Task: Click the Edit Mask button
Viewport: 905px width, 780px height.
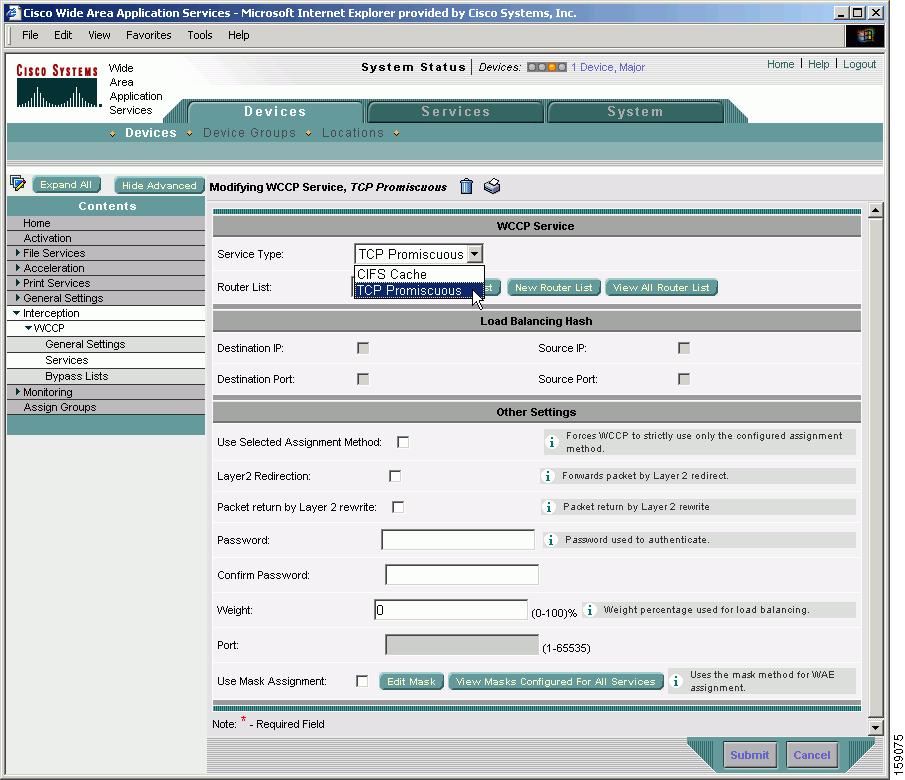Action: point(411,681)
